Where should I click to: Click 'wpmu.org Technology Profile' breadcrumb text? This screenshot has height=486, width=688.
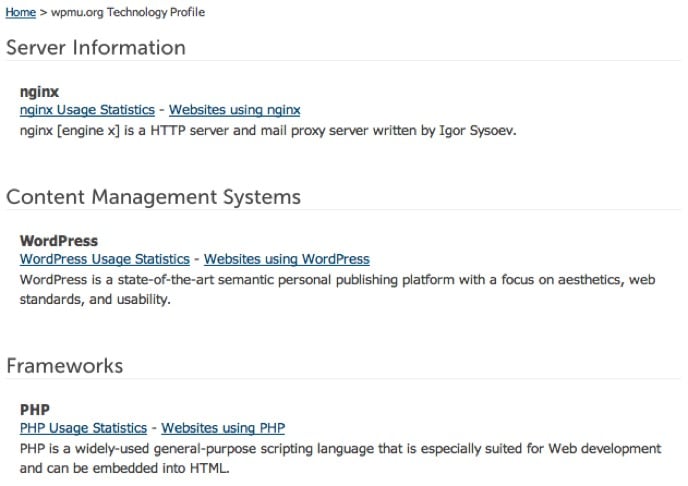coord(128,12)
